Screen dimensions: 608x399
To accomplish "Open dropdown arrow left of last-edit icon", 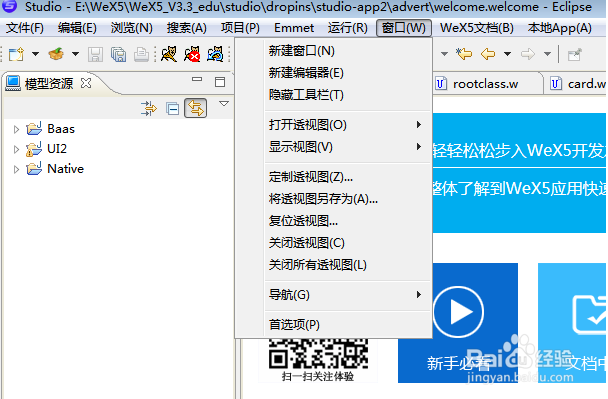I will point(444,54).
